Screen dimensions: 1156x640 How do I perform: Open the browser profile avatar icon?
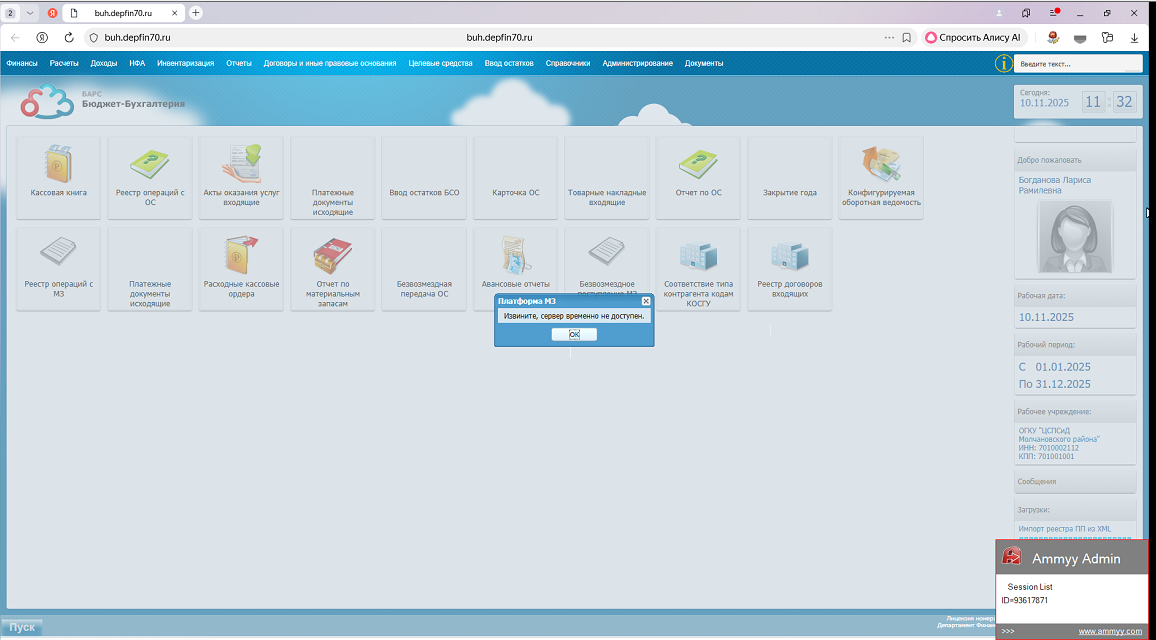pyautogui.click(x=999, y=13)
